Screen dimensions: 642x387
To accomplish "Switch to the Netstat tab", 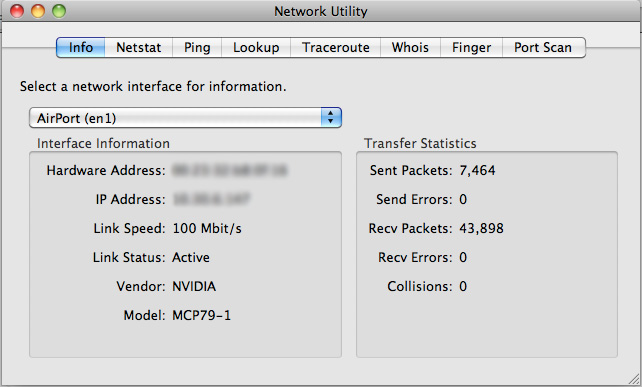I will click(138, 48).
